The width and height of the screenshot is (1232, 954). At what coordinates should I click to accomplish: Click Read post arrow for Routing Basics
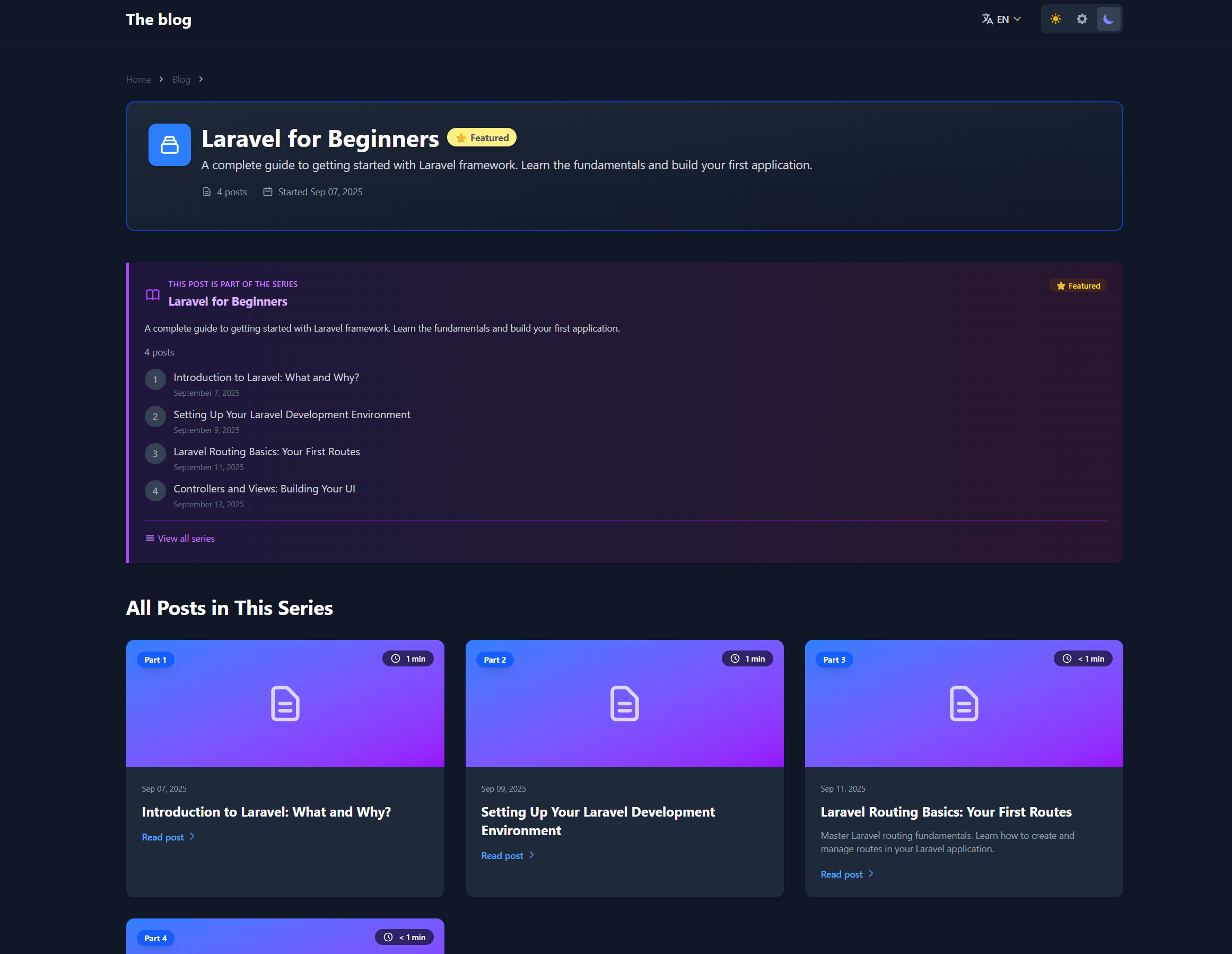click(871, 874)
